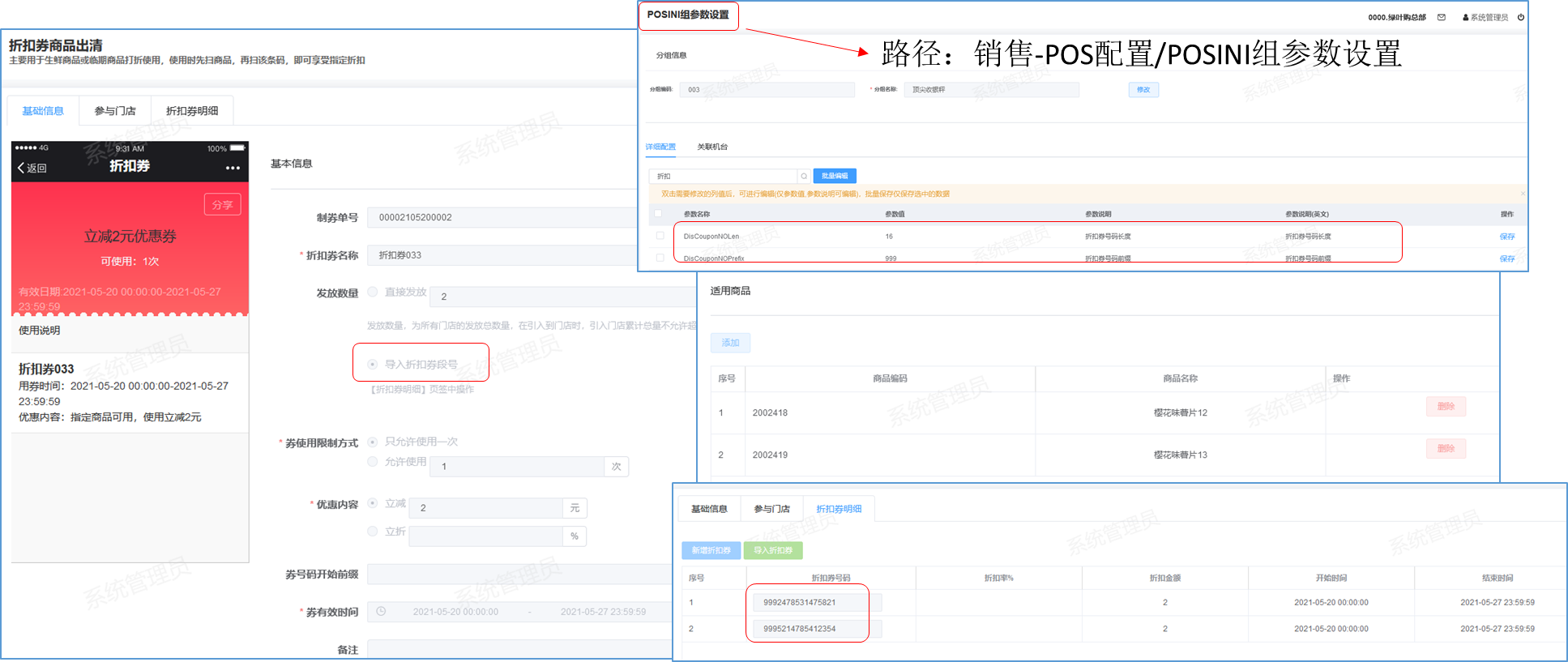
Task: Click the 制券单号 input field
Action: pyautogui.click(x=502, y=217)
